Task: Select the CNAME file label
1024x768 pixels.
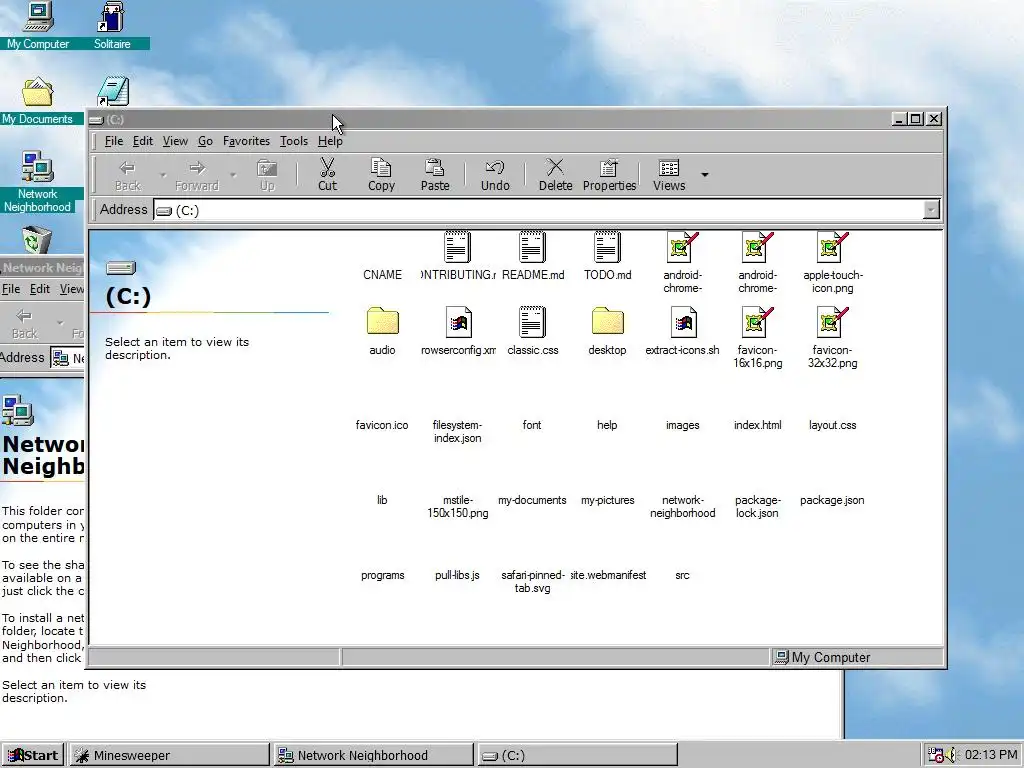Action: click(383, 275)
